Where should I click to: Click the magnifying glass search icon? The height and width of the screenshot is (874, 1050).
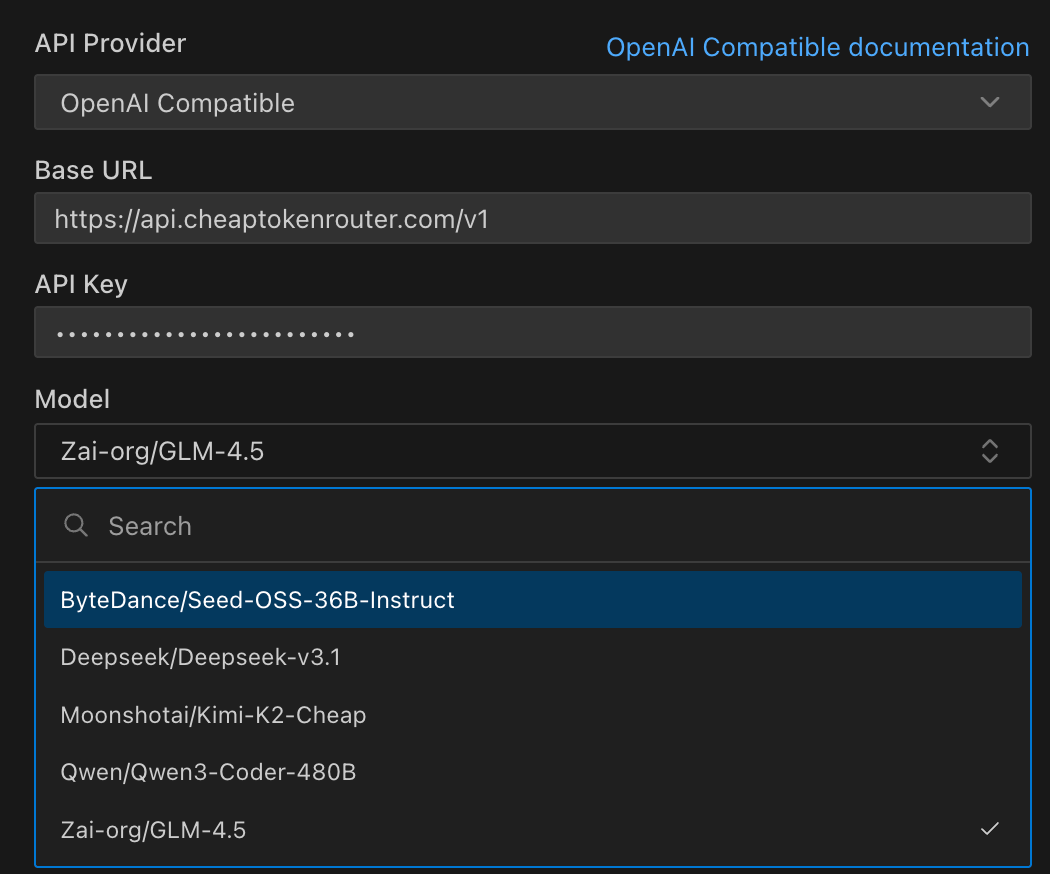point(76,526)
